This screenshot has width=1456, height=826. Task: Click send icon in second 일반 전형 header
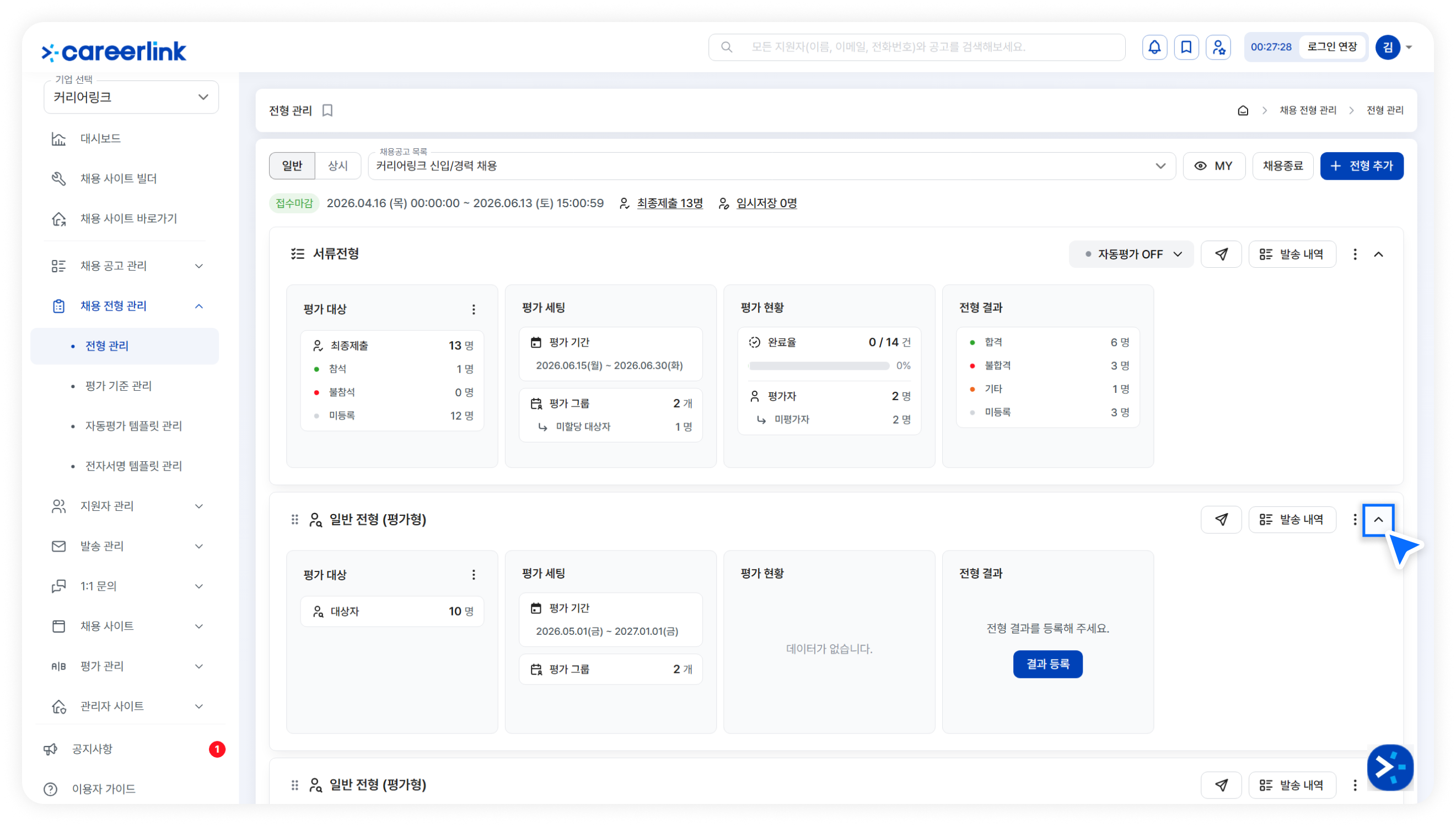pos(1221,520)
